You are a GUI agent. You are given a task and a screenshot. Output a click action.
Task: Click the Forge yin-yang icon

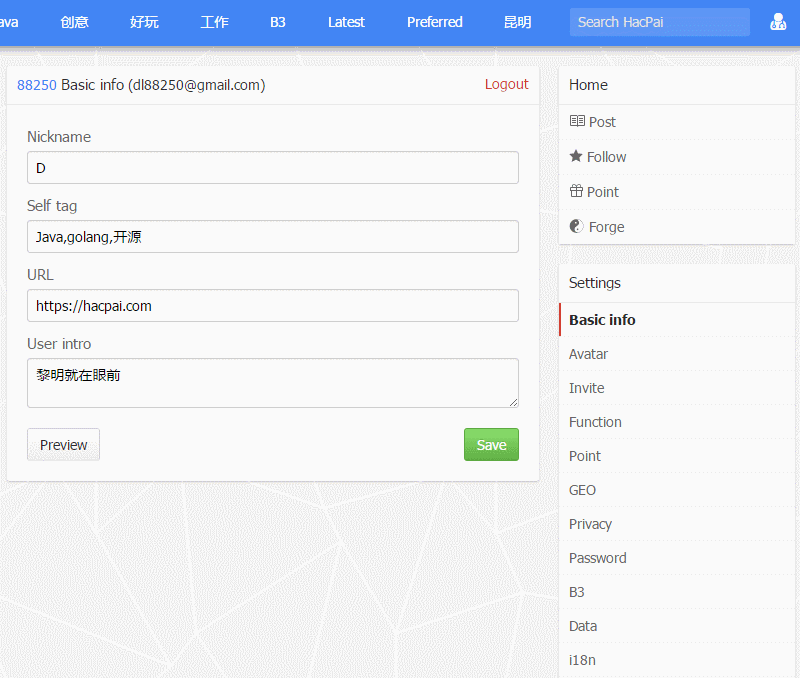pos(577,226)
